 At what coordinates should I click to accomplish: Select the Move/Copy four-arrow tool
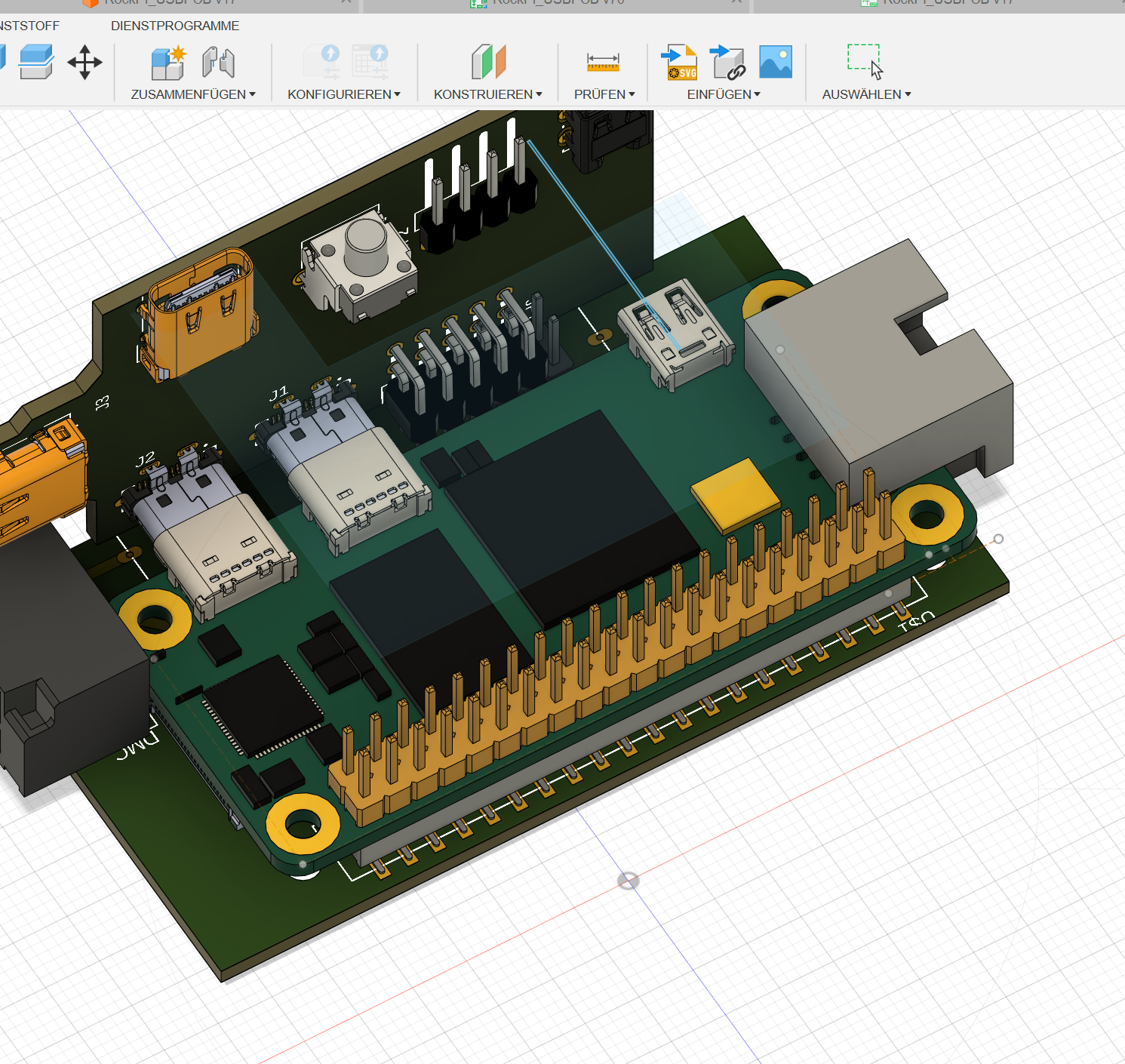(85, 62)
